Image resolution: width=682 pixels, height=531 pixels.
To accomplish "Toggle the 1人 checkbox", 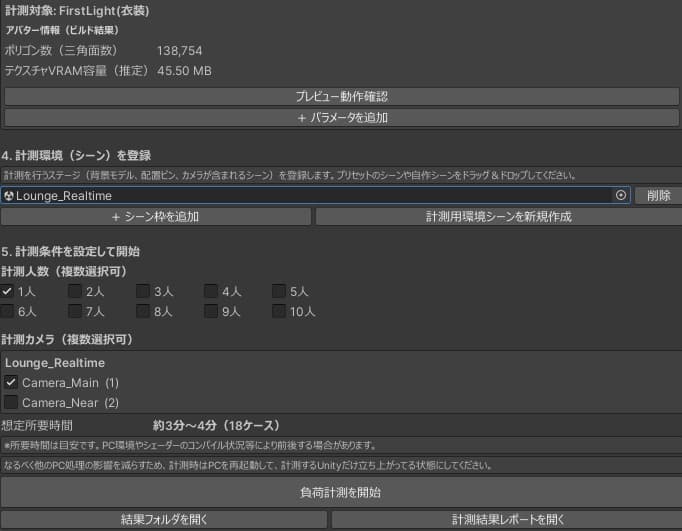I will (x=7, y=291).
